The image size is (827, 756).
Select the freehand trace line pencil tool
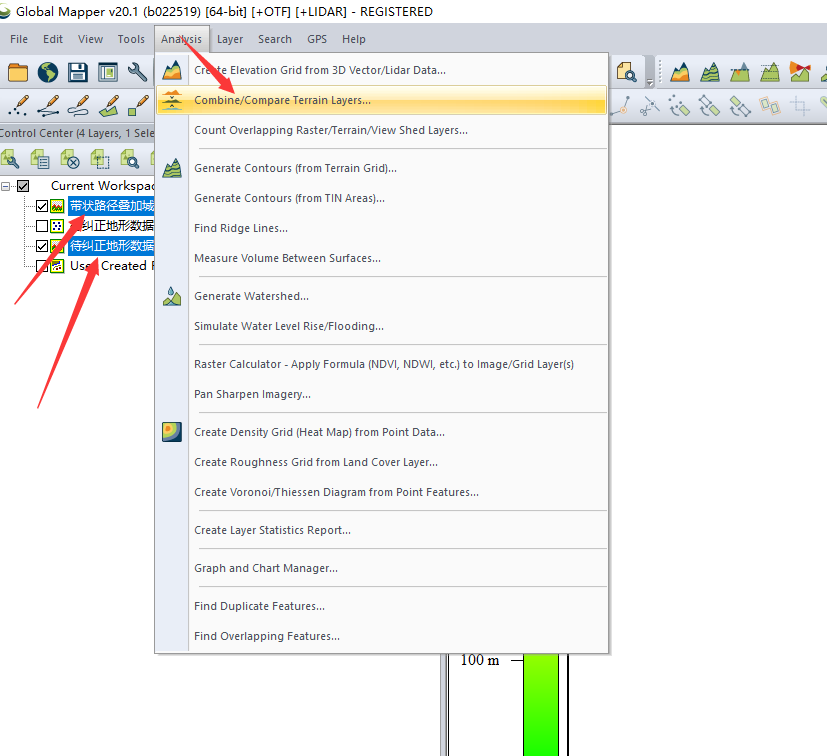[x=78, y=106]
